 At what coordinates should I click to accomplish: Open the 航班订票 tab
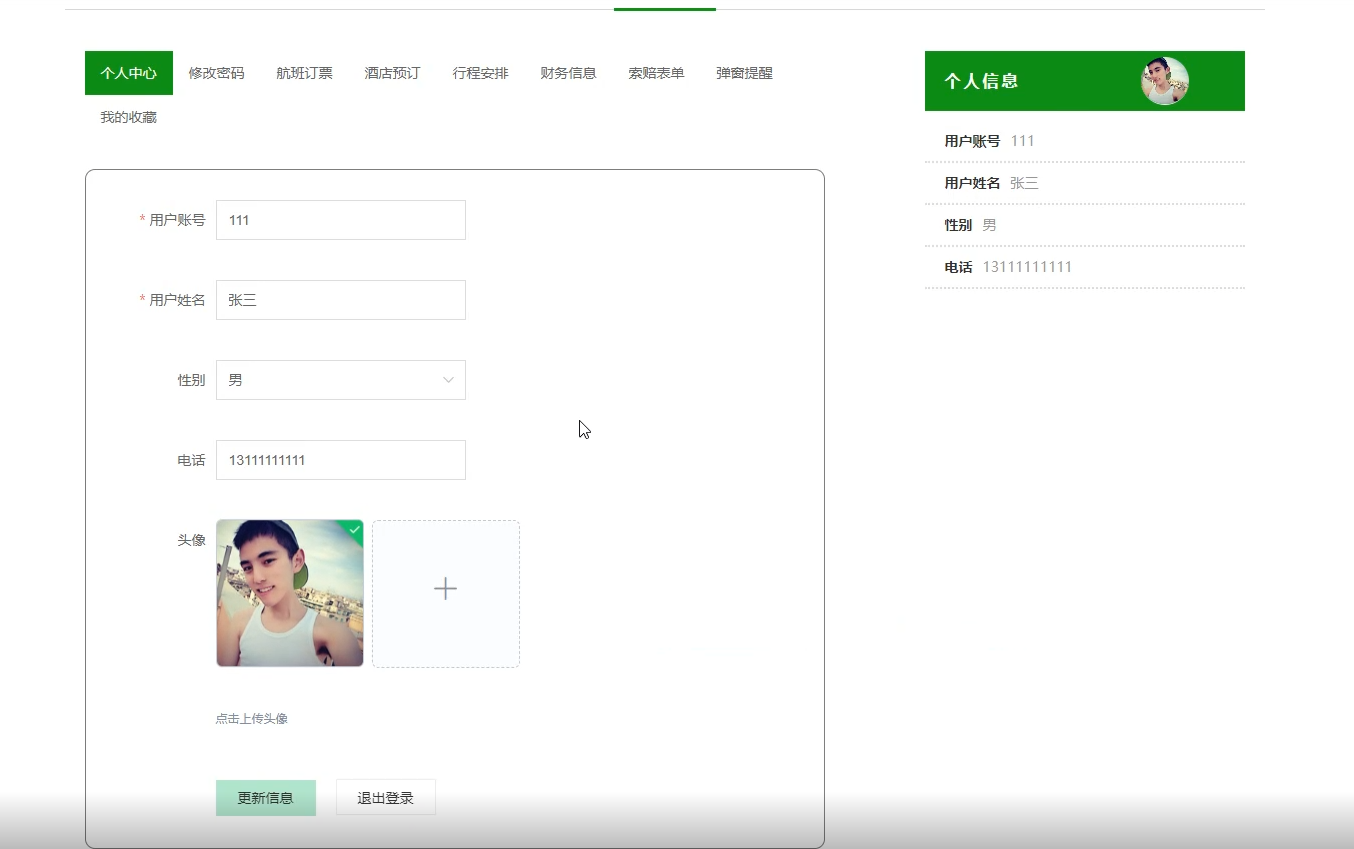point(304,72)
